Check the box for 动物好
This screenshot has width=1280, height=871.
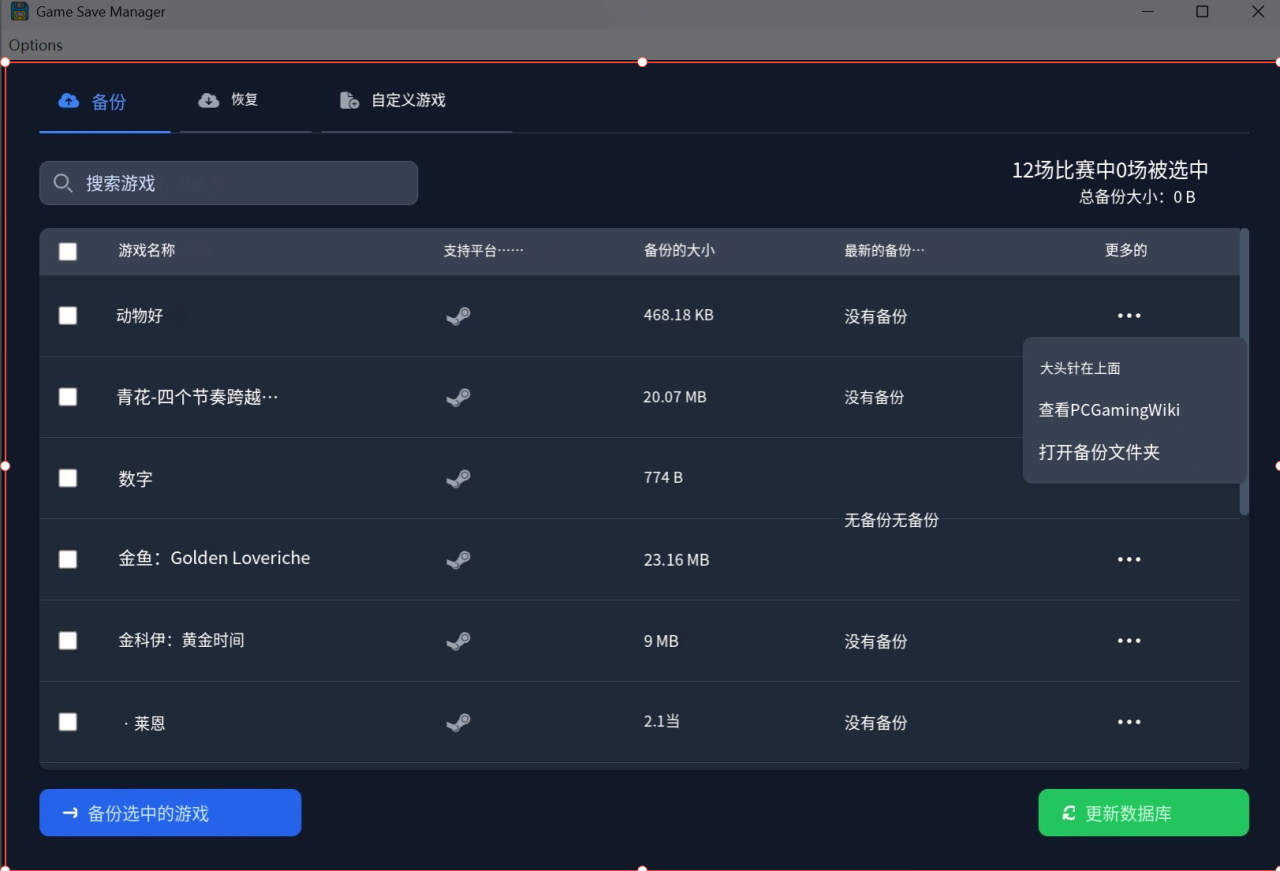pos(68,316)
